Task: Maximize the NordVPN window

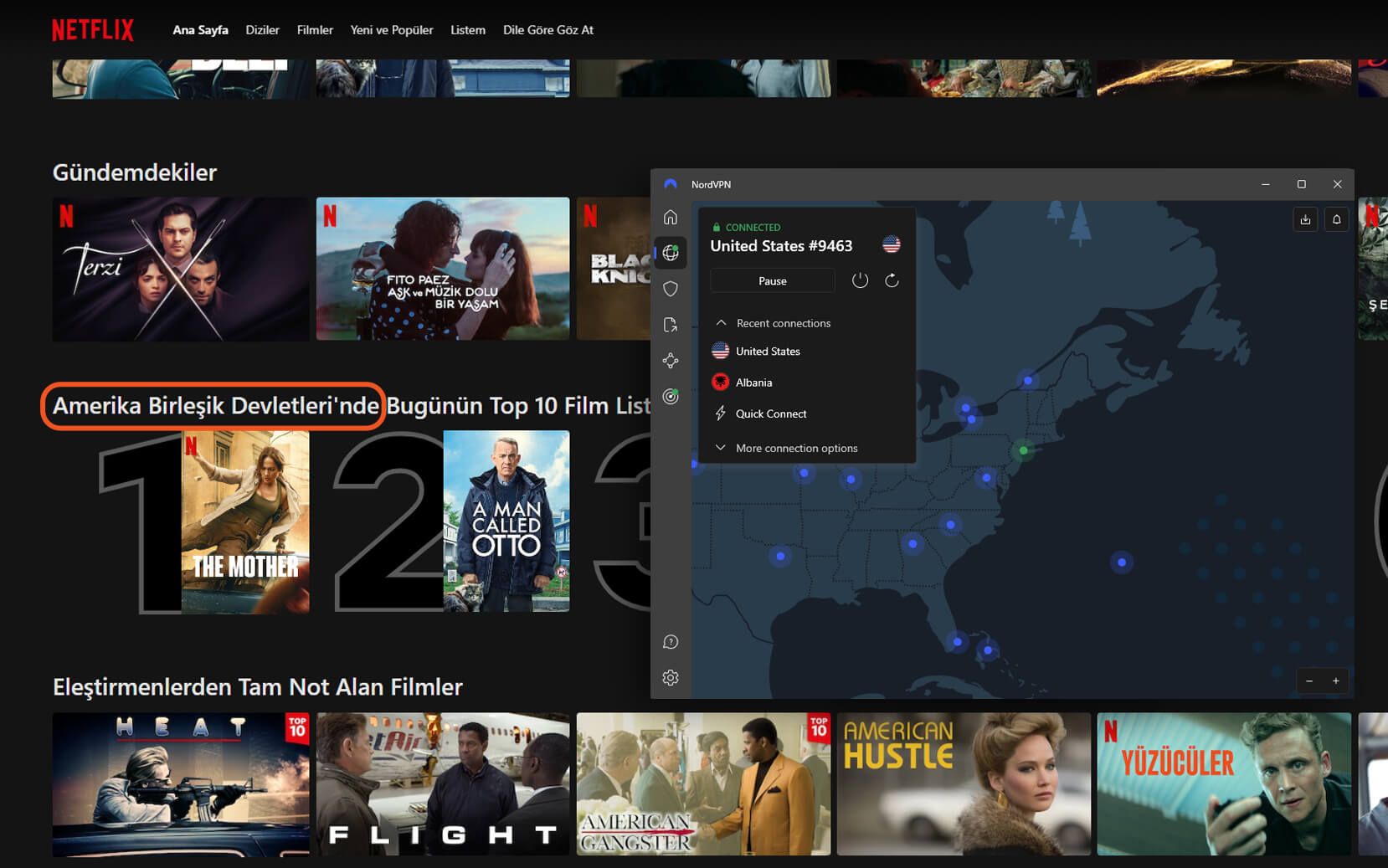Action: 1302,184
